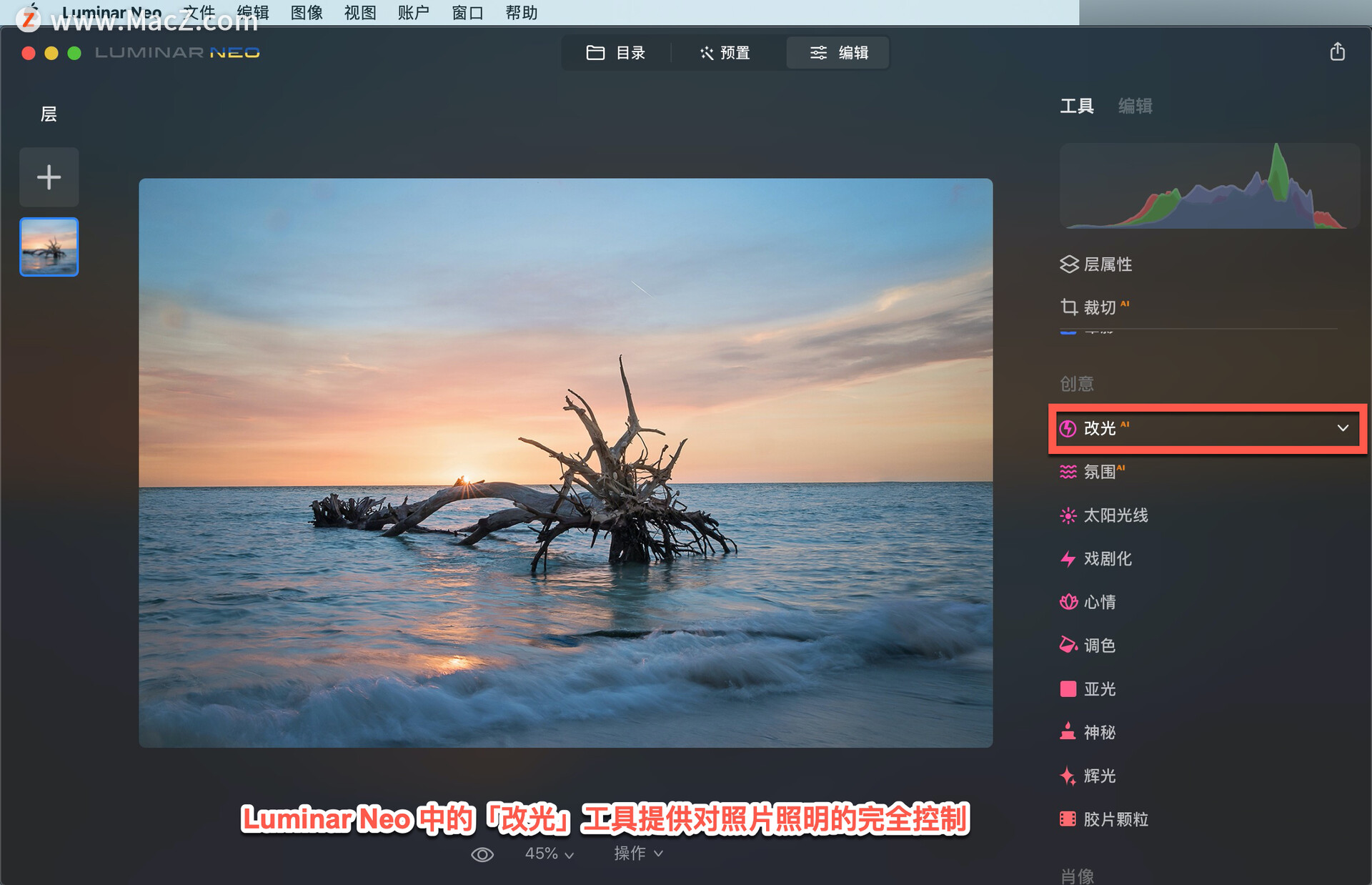
Task: Click the 太阳光线 sun icon
Action: click(x=1068, y=515)
